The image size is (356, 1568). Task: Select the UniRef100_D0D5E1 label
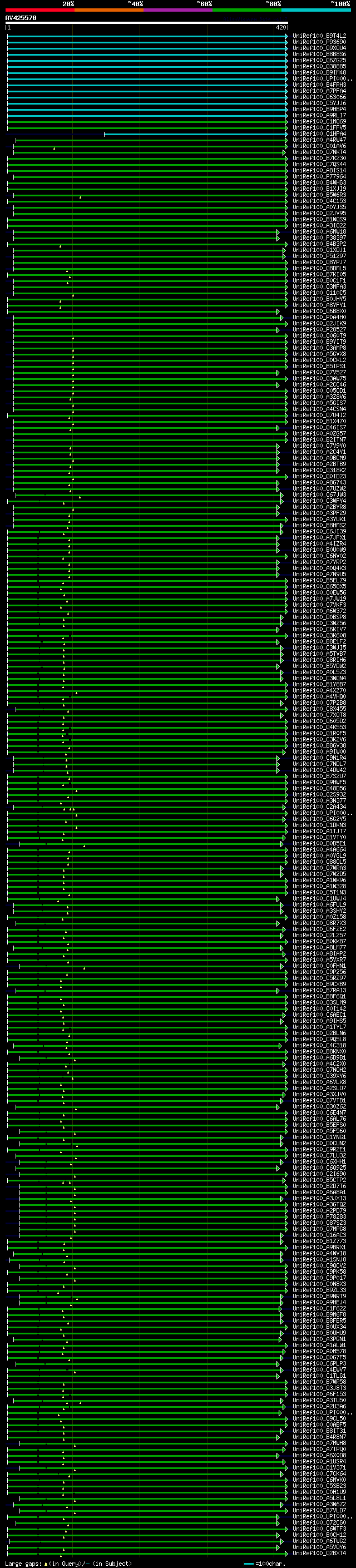(319, 844)
